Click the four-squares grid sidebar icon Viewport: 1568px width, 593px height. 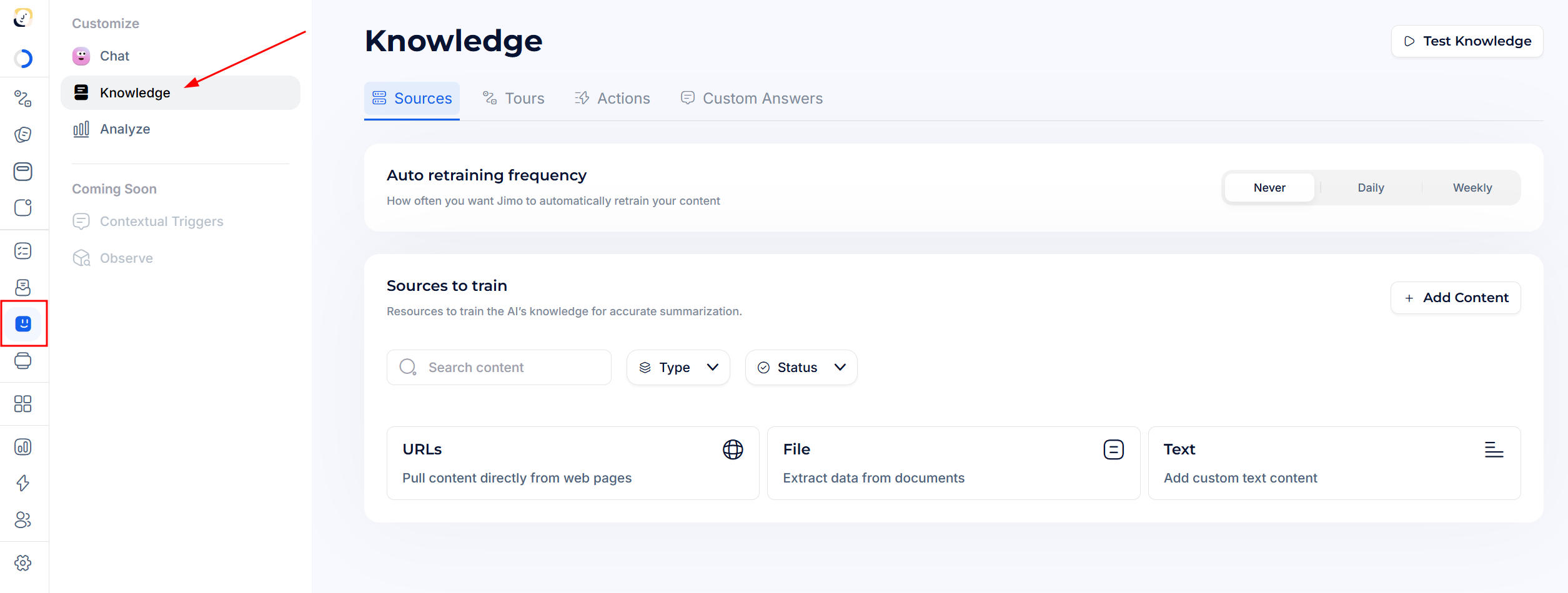point(23,404)
